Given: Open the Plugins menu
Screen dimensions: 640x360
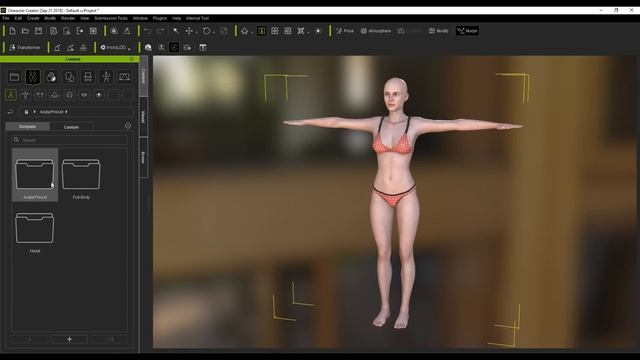Looking at the screenshot, I should pos(160,18).
